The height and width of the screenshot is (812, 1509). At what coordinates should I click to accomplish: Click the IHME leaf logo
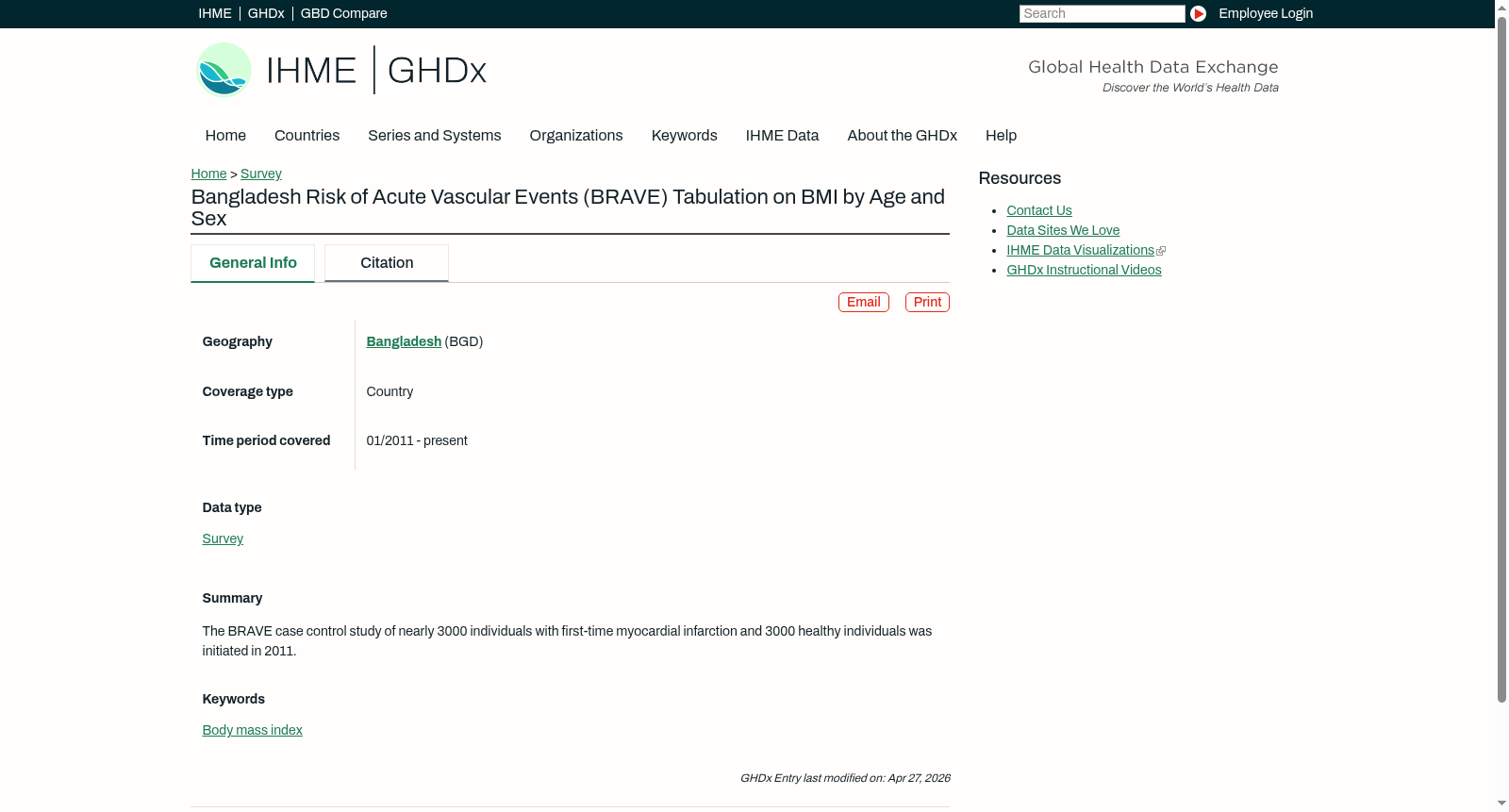pos(224,70)
